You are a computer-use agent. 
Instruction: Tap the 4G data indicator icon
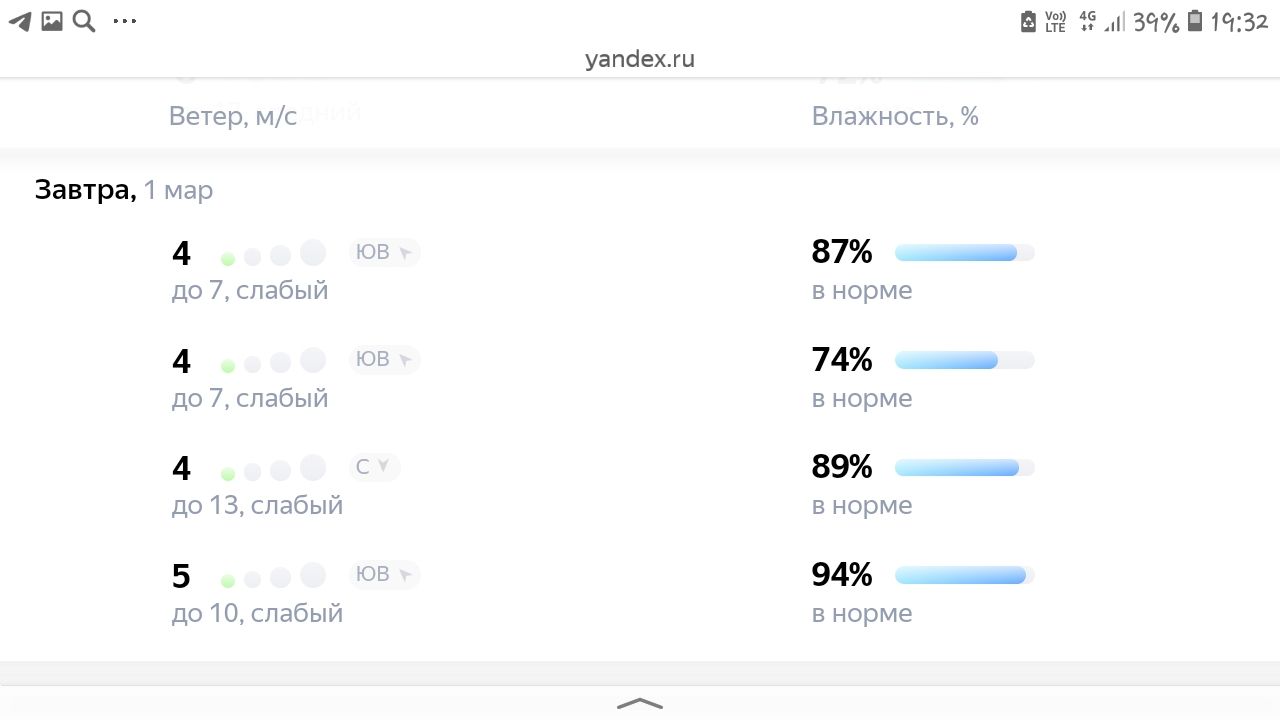[1087, 22]
